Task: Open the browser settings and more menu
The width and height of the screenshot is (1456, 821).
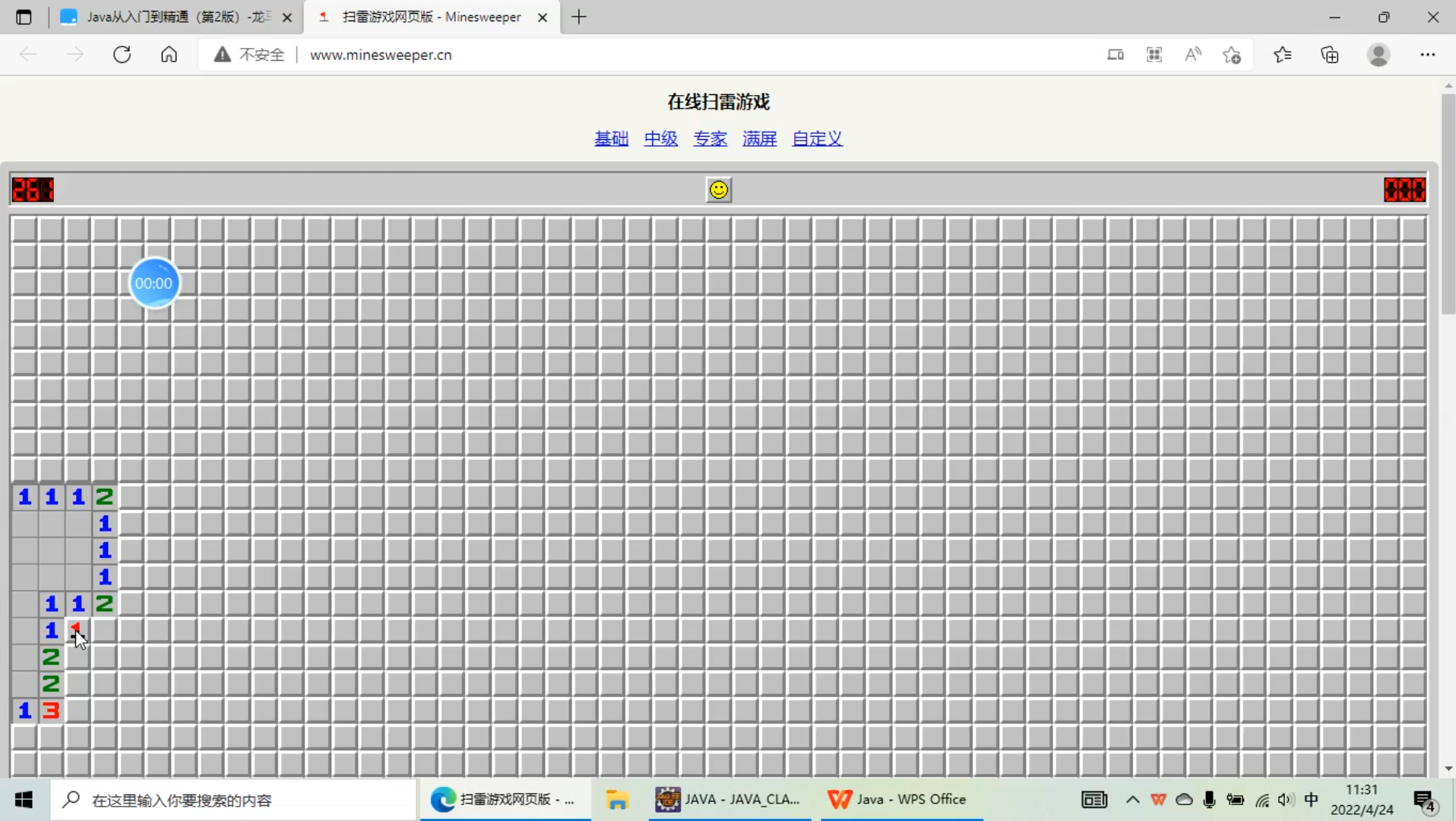Action: pos(1427,55)
